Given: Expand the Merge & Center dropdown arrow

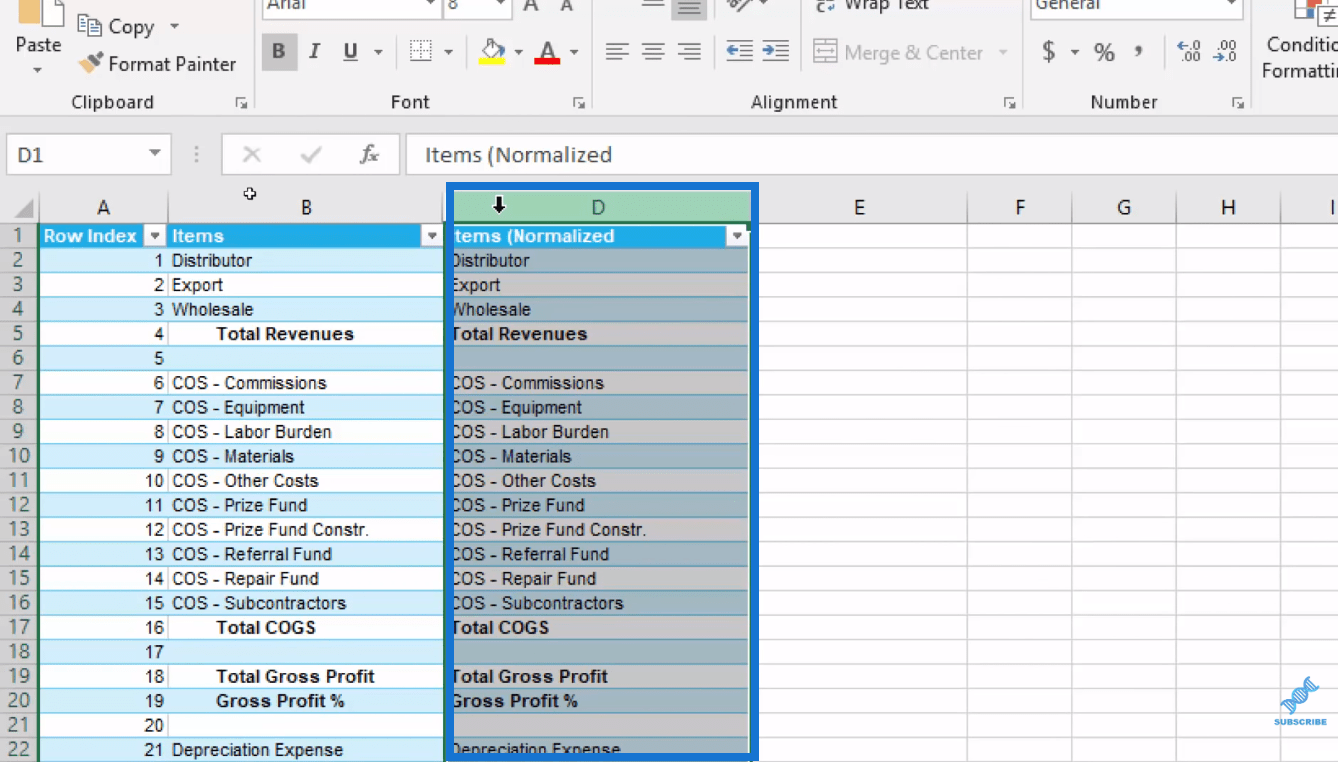Looking at the screenshot, I should [1002, 52].
